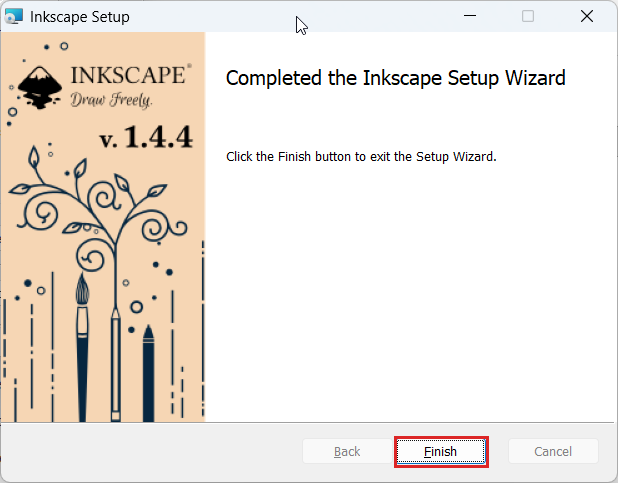Click the greyed-out maximize button
Screen dimensions: 618x483
point(528,17)
